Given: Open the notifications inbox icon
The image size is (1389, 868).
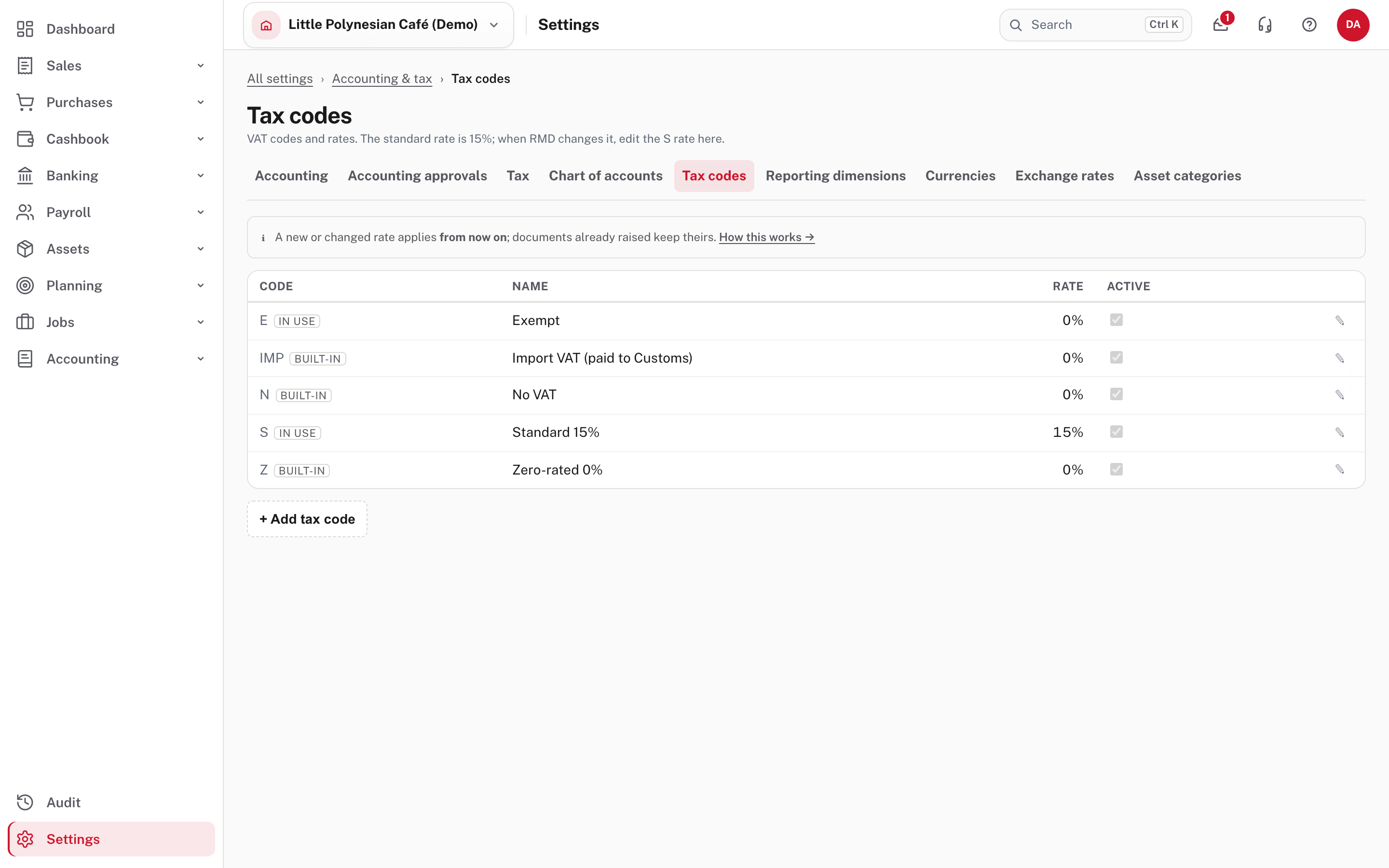Looking at the screenshot, I should tap(1220, 25).
